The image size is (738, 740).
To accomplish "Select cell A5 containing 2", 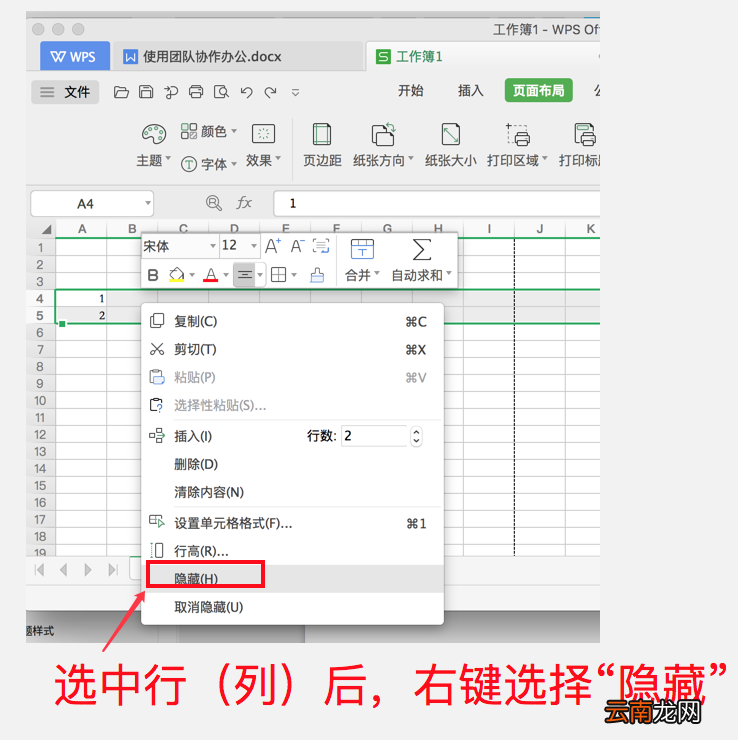I will pyautogui.click(x=81, y=315).
